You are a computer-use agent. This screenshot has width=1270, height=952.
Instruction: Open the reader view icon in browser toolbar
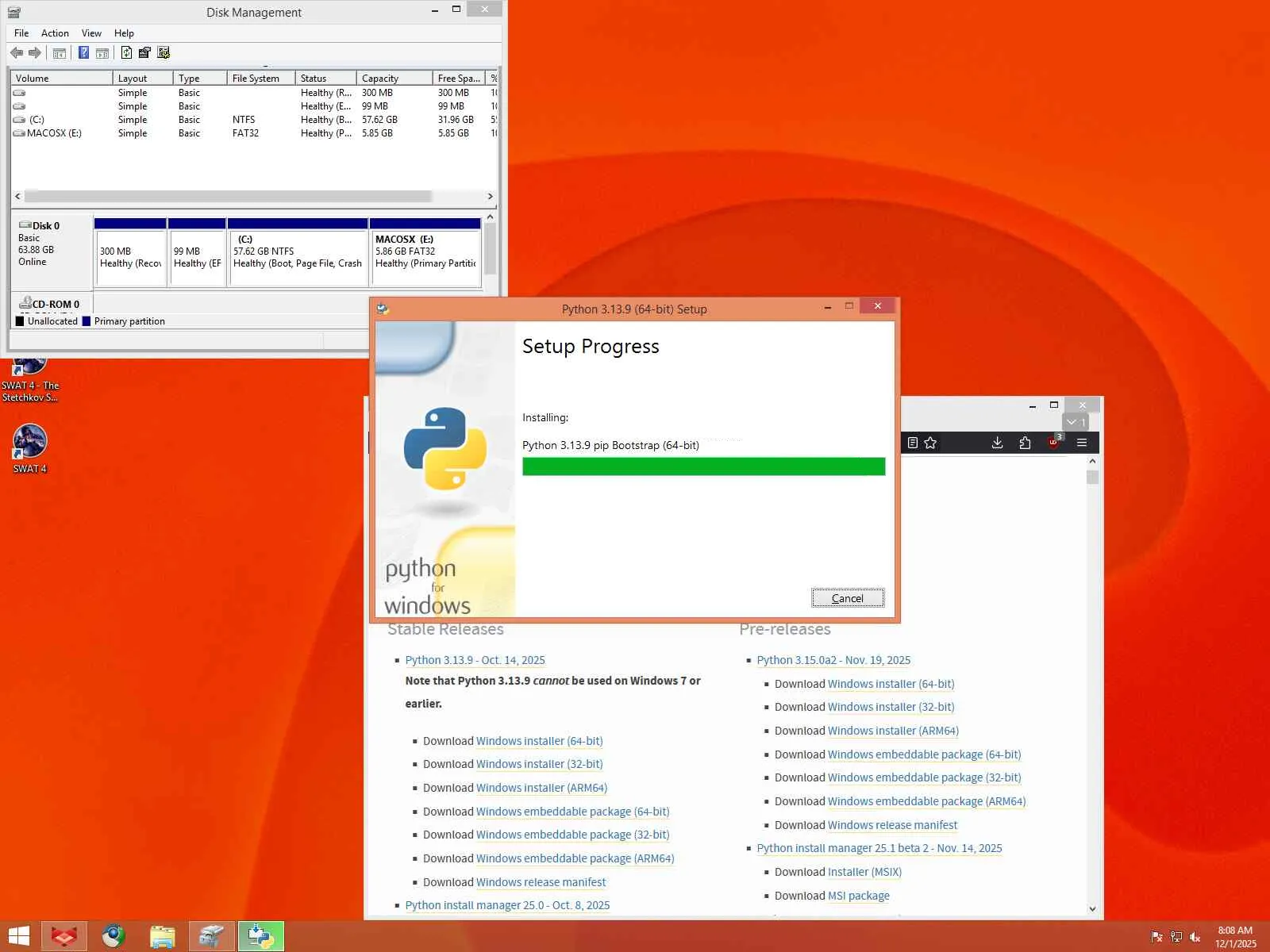click(913, 443)
